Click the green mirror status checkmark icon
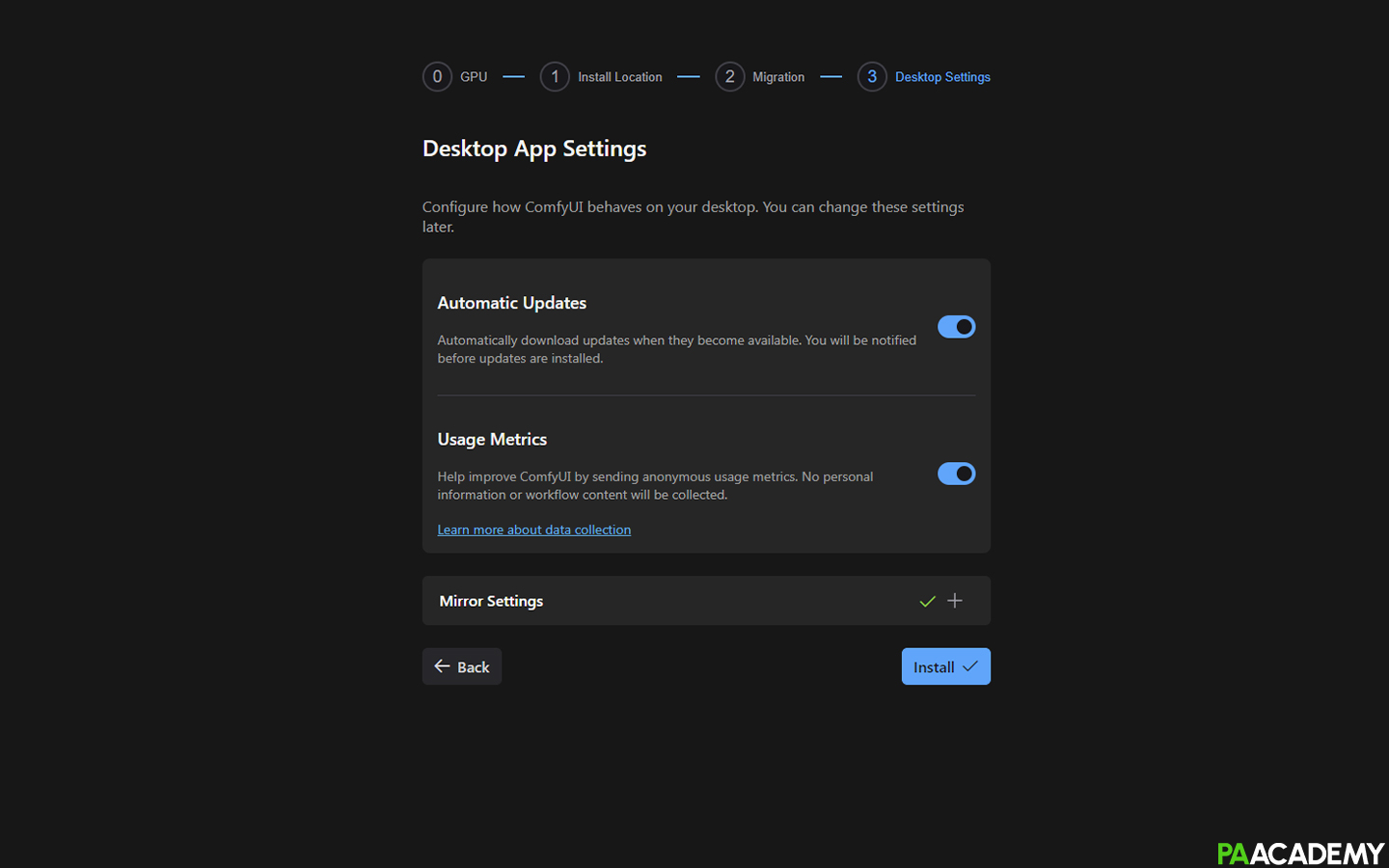 click(927, 600)
